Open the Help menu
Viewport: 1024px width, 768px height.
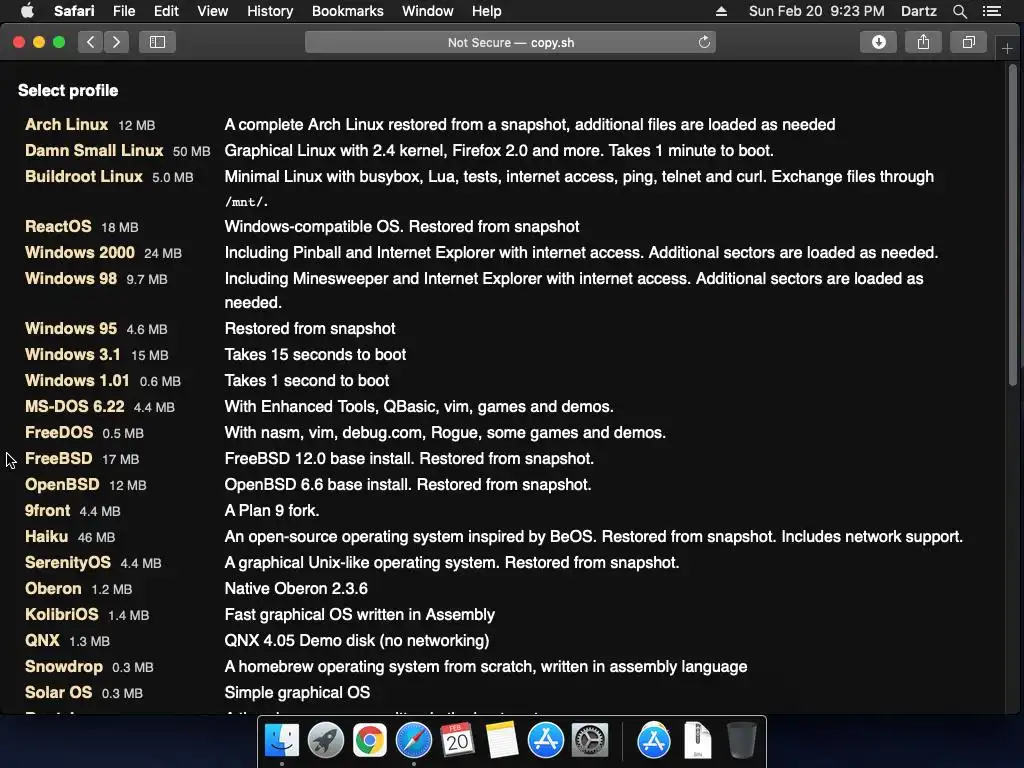[487, 11]
